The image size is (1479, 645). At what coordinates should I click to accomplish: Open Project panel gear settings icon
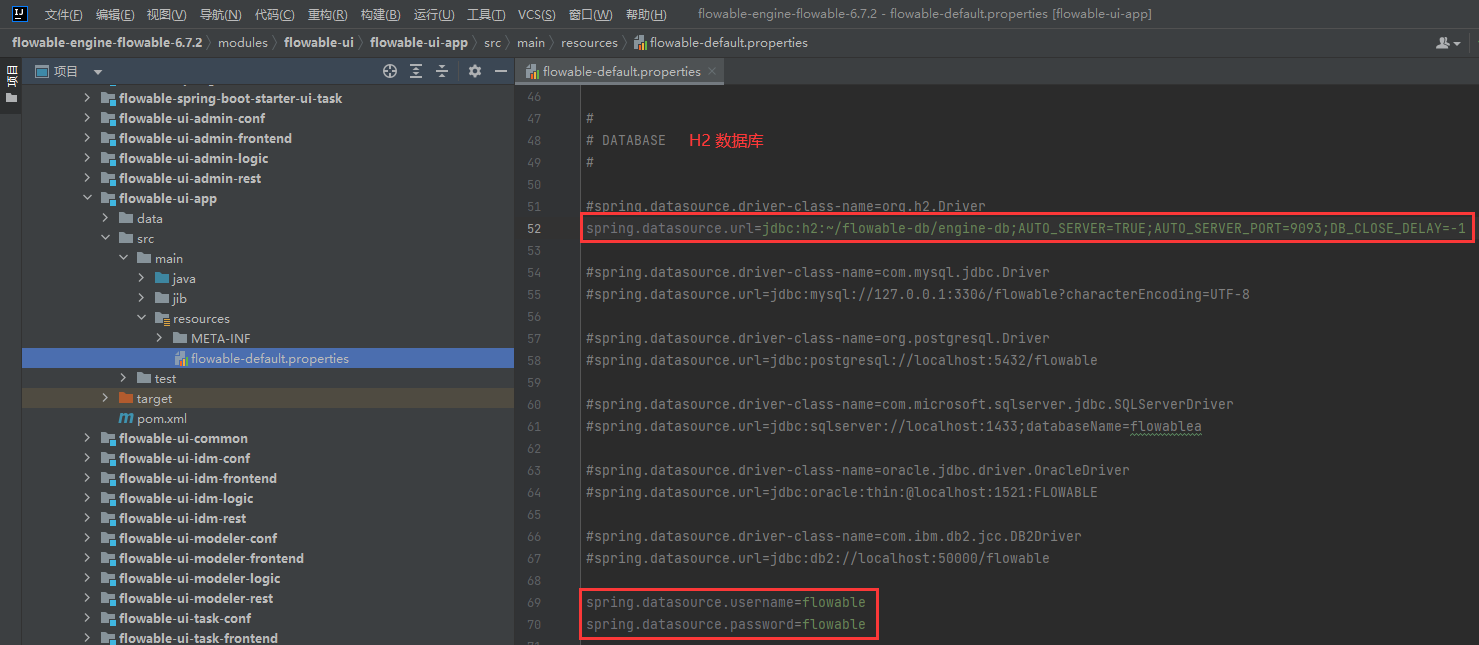click(475, 71)
